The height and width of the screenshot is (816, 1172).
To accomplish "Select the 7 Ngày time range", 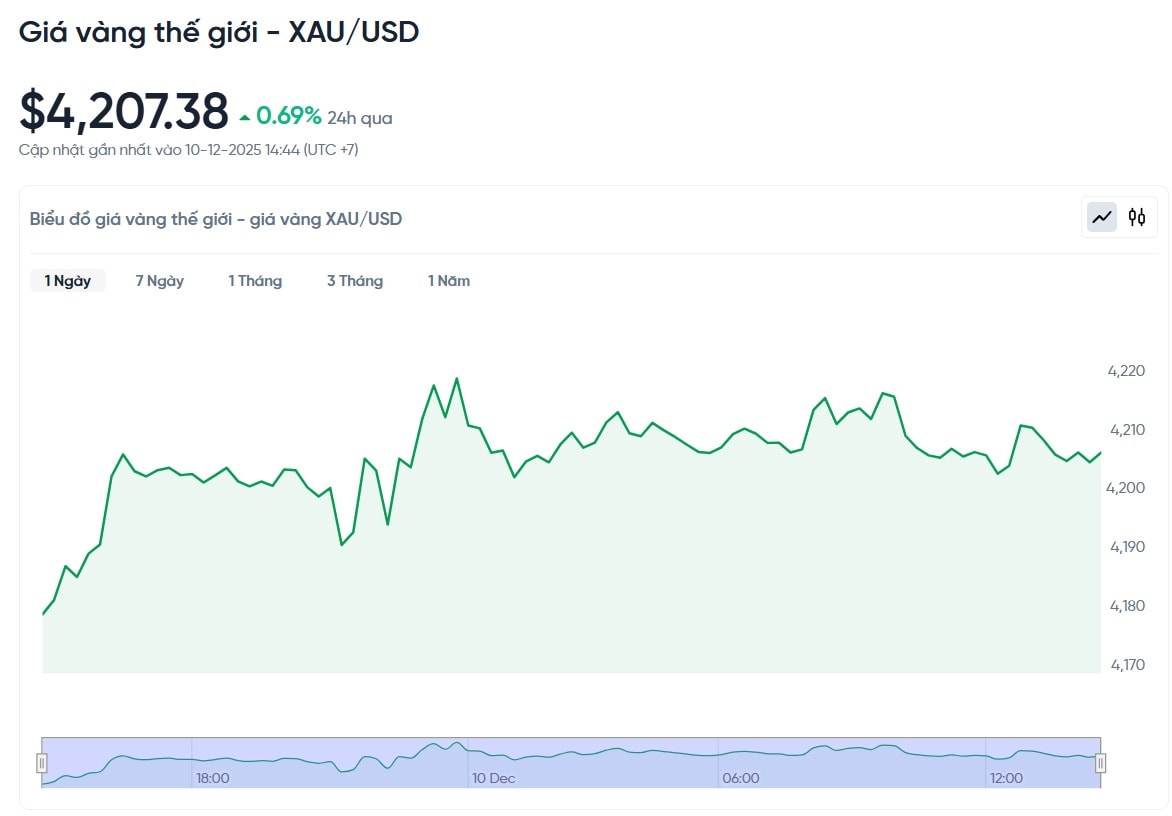I will coord(160,281).
